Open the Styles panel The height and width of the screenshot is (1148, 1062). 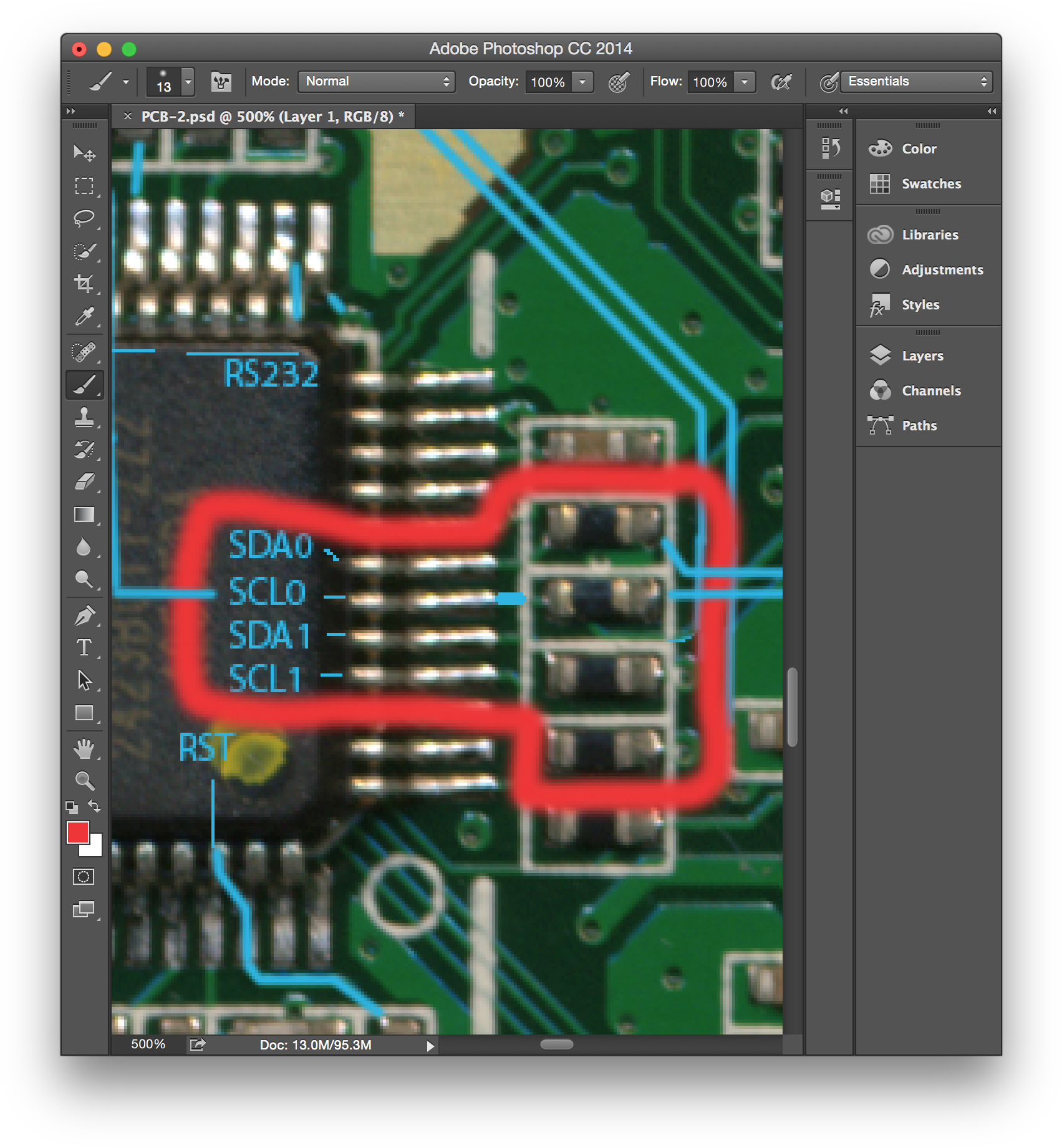click(920, 304)
